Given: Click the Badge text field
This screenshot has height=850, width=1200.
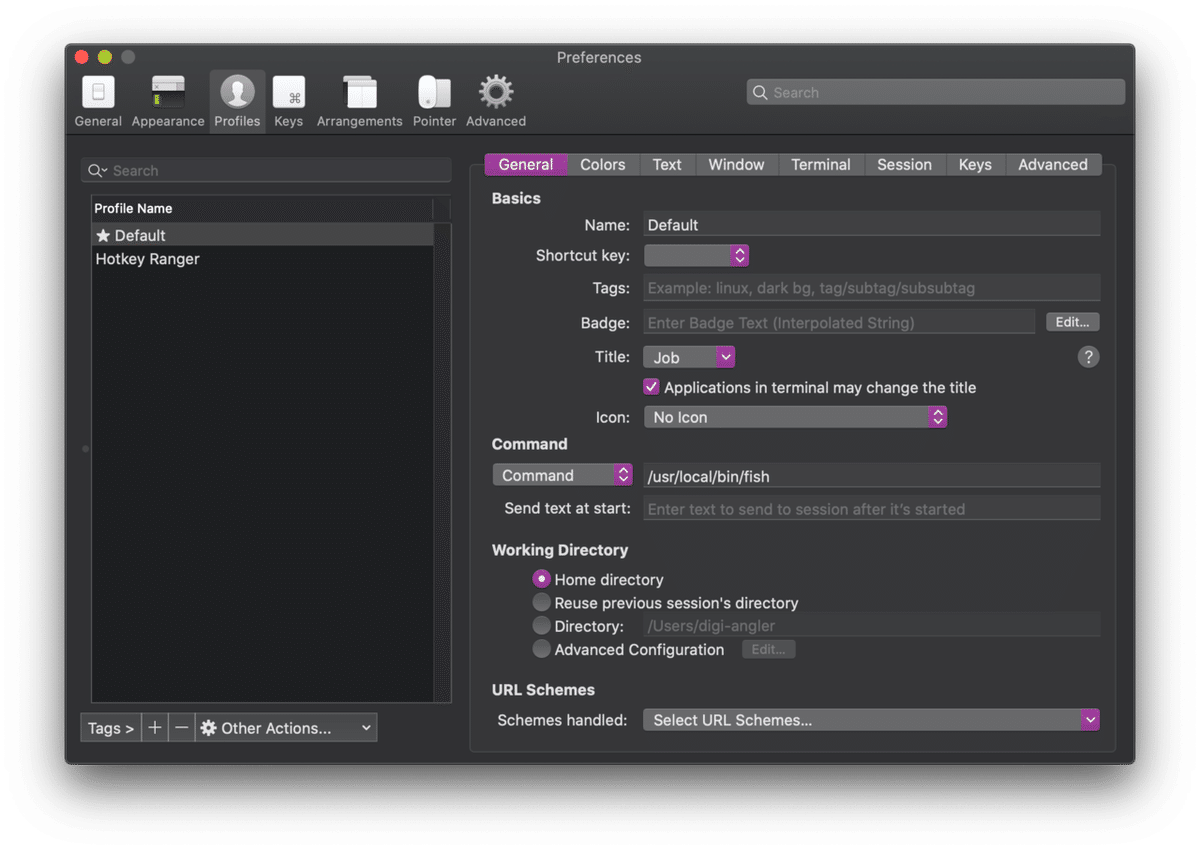Looking at the screenshot, I should (840, 322).
